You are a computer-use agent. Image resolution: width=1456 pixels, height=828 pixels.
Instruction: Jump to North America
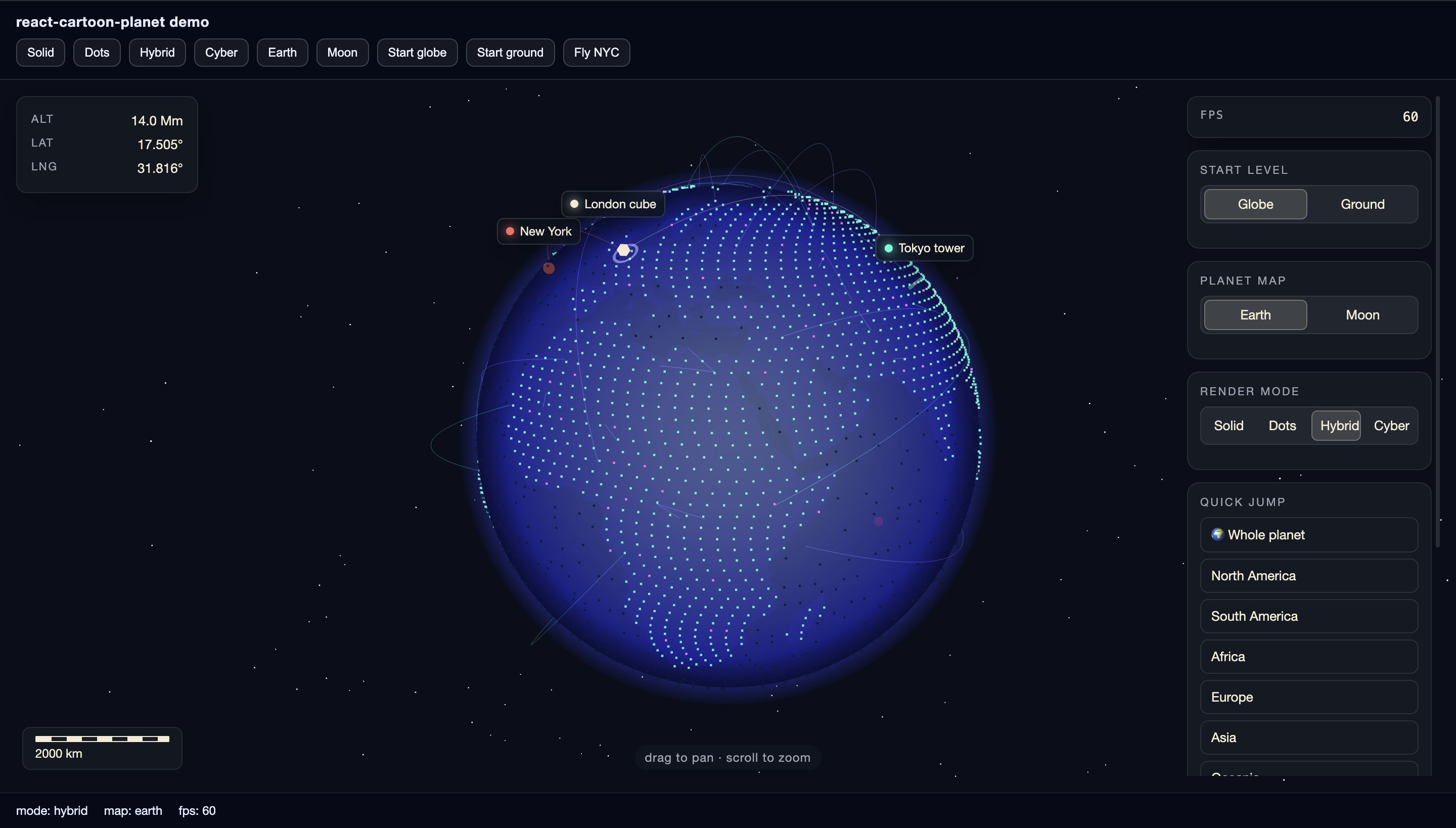click(1309, 575)
